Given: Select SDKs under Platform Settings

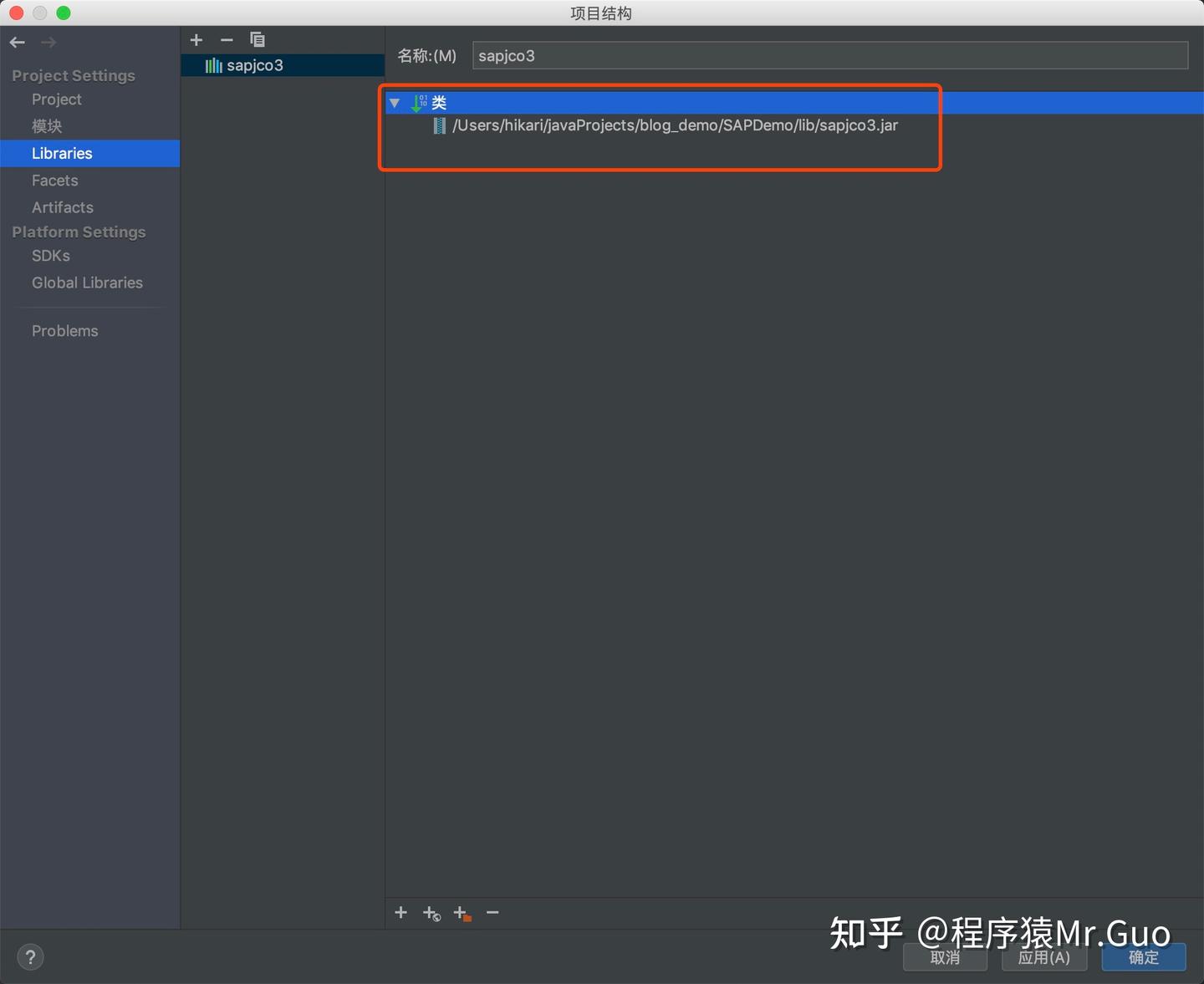Looking at the screenshot, I should pos(50,256).
